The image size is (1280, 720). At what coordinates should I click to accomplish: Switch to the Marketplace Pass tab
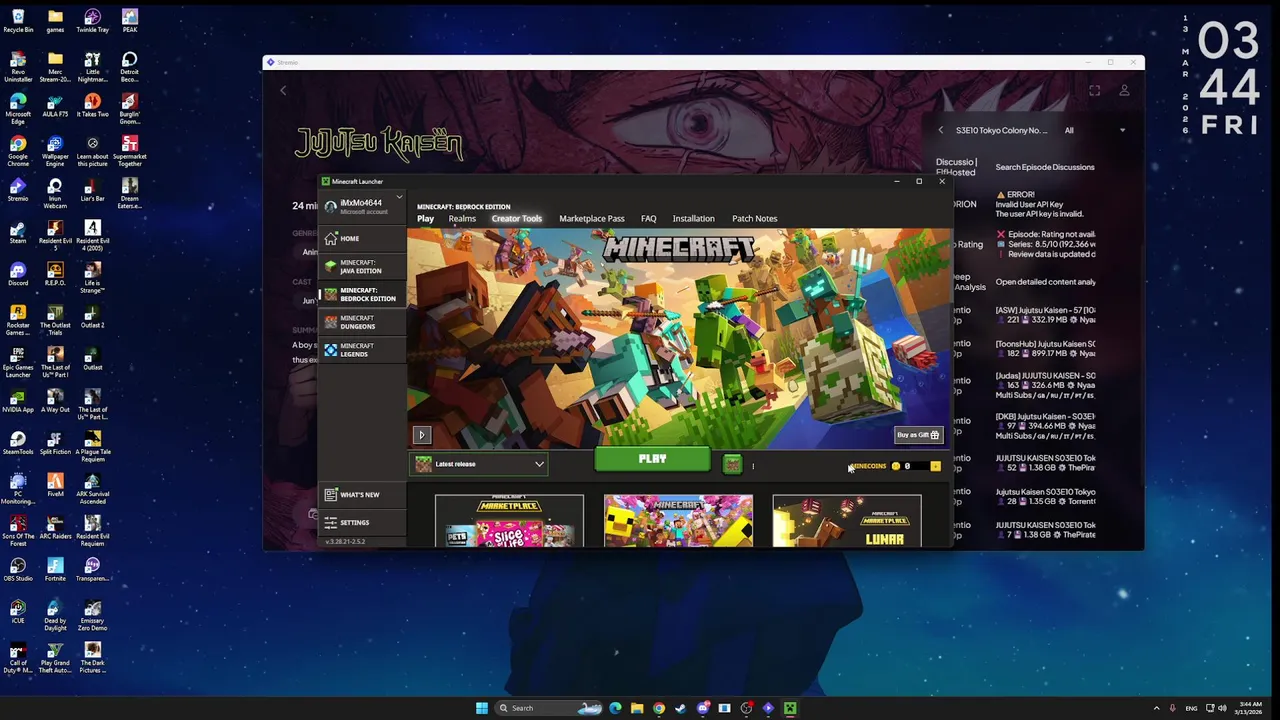click(591, 219)
